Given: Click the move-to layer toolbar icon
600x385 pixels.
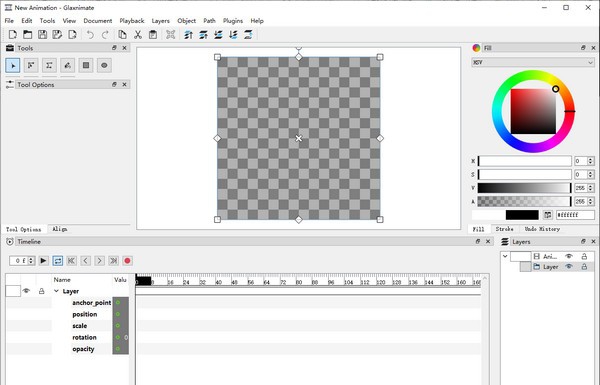Looking at the screenshot, I should [248, 35].
